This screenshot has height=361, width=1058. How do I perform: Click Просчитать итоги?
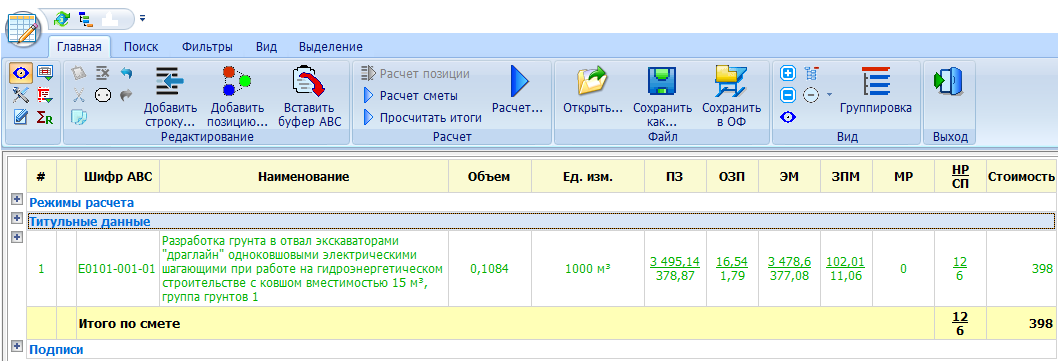(x=422, y=117)
